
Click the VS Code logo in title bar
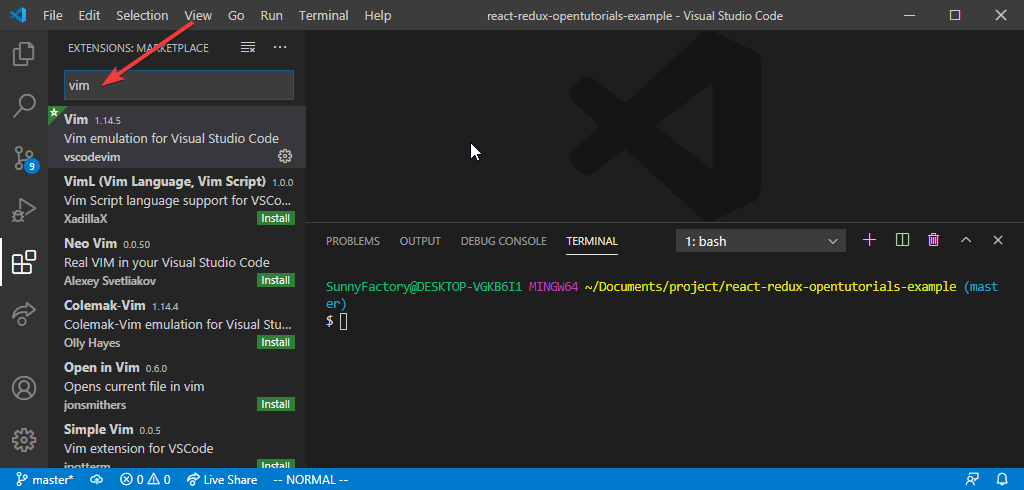[18, 15]
